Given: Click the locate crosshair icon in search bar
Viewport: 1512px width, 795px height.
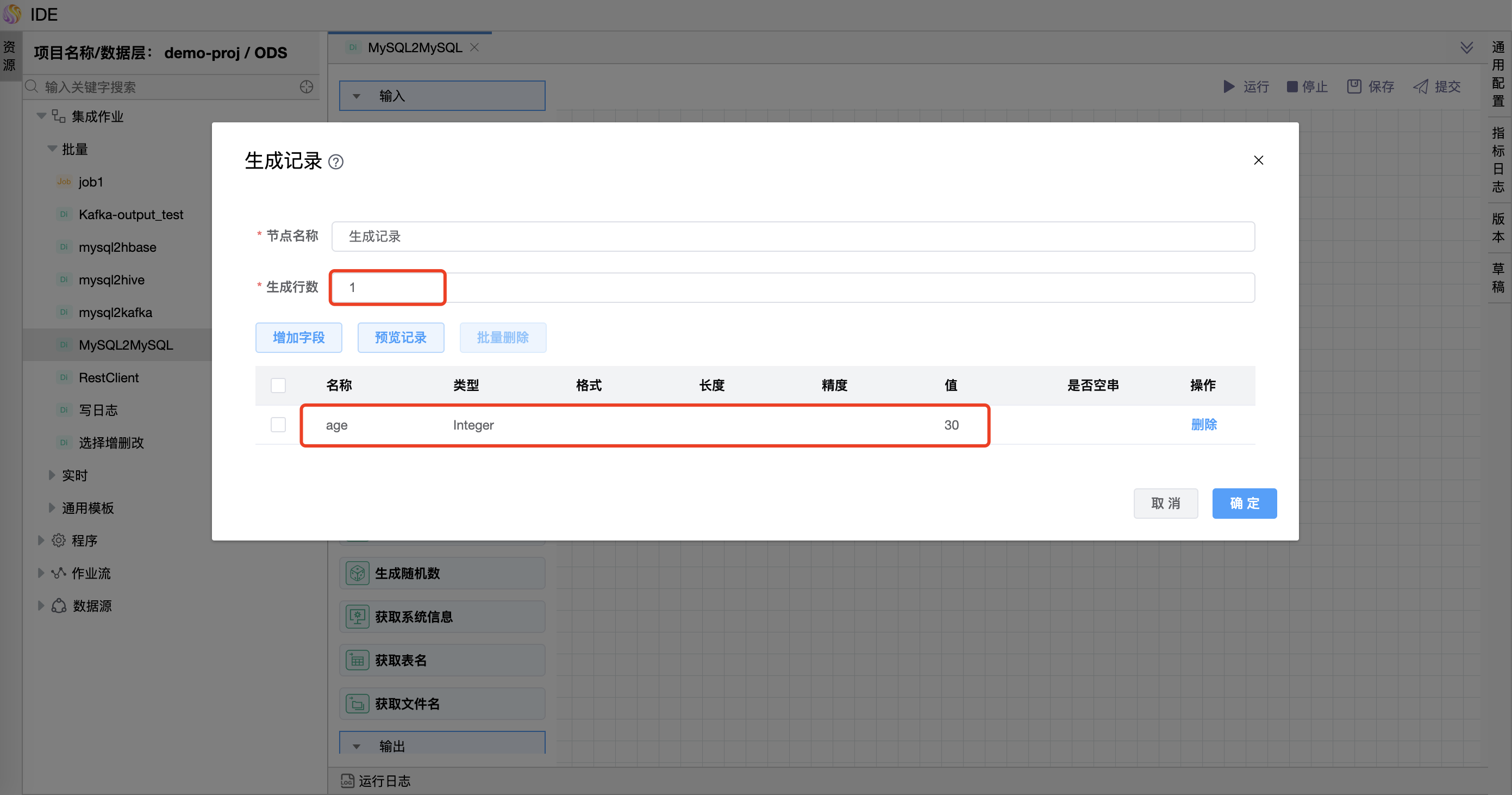Looking at the screenshot, I should 307,86.
